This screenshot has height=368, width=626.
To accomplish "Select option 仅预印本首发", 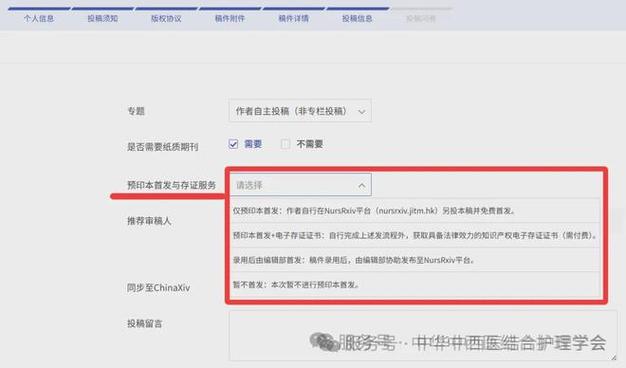I will click(415, 210).
